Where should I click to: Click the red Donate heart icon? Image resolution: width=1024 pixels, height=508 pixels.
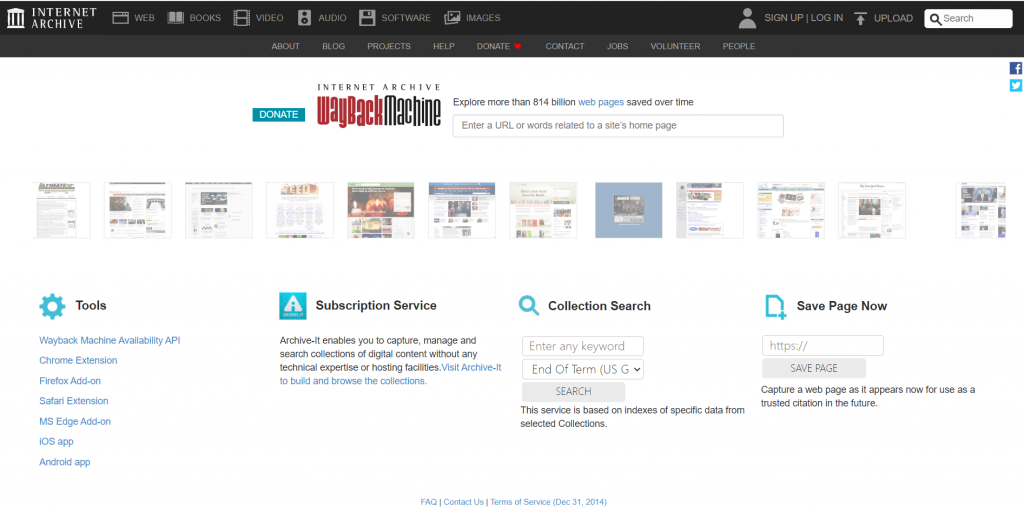tap(518, 46)
